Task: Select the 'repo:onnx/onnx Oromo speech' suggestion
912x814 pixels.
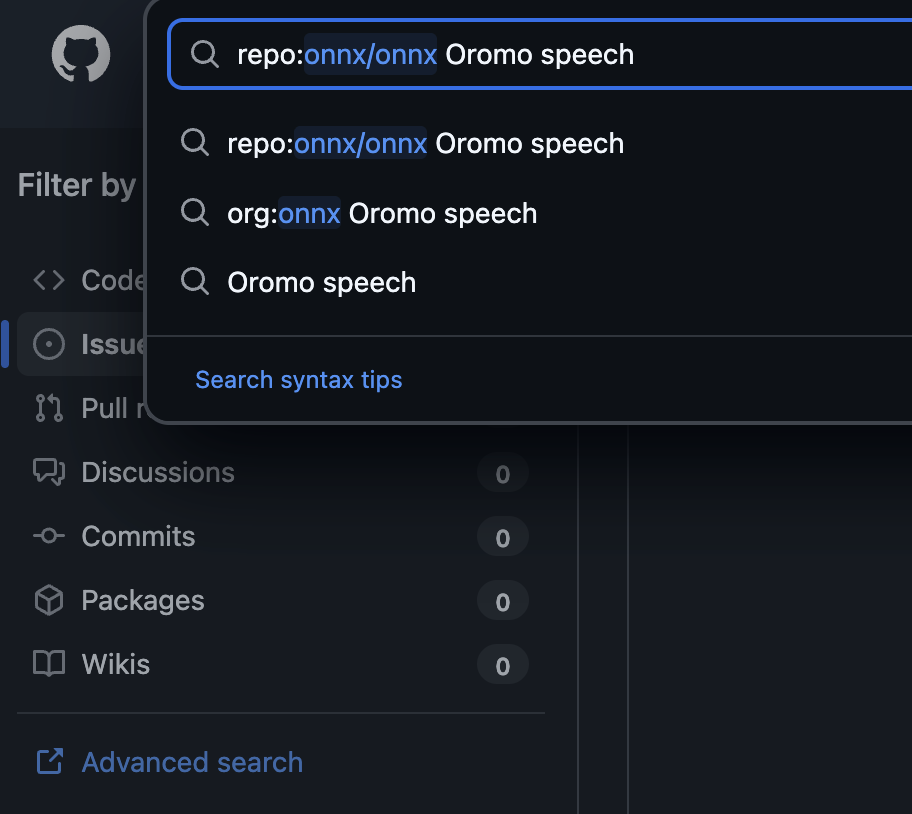Action: 425,144
